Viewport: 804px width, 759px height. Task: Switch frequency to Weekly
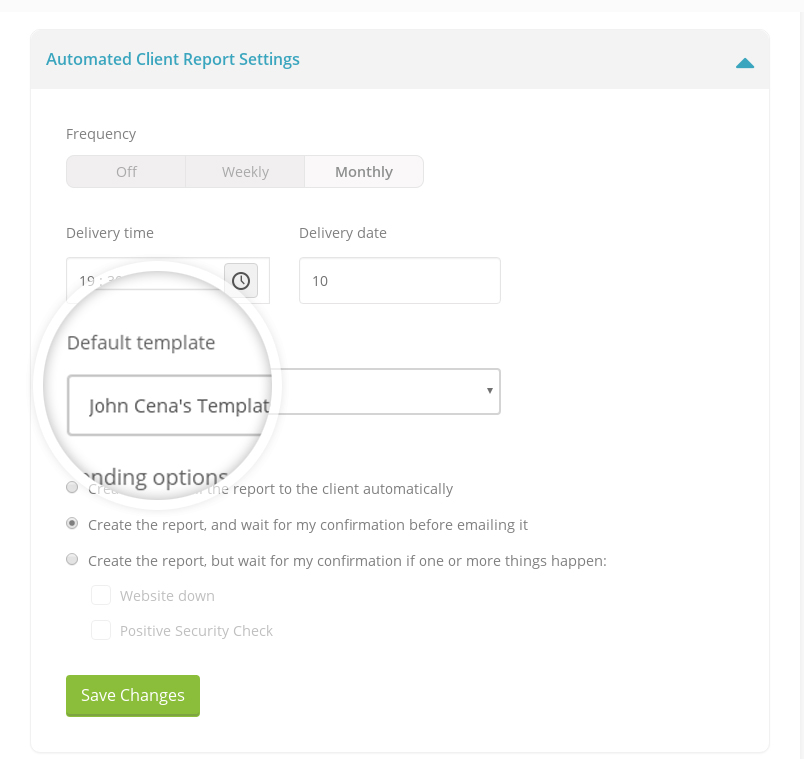pos(245,172)
